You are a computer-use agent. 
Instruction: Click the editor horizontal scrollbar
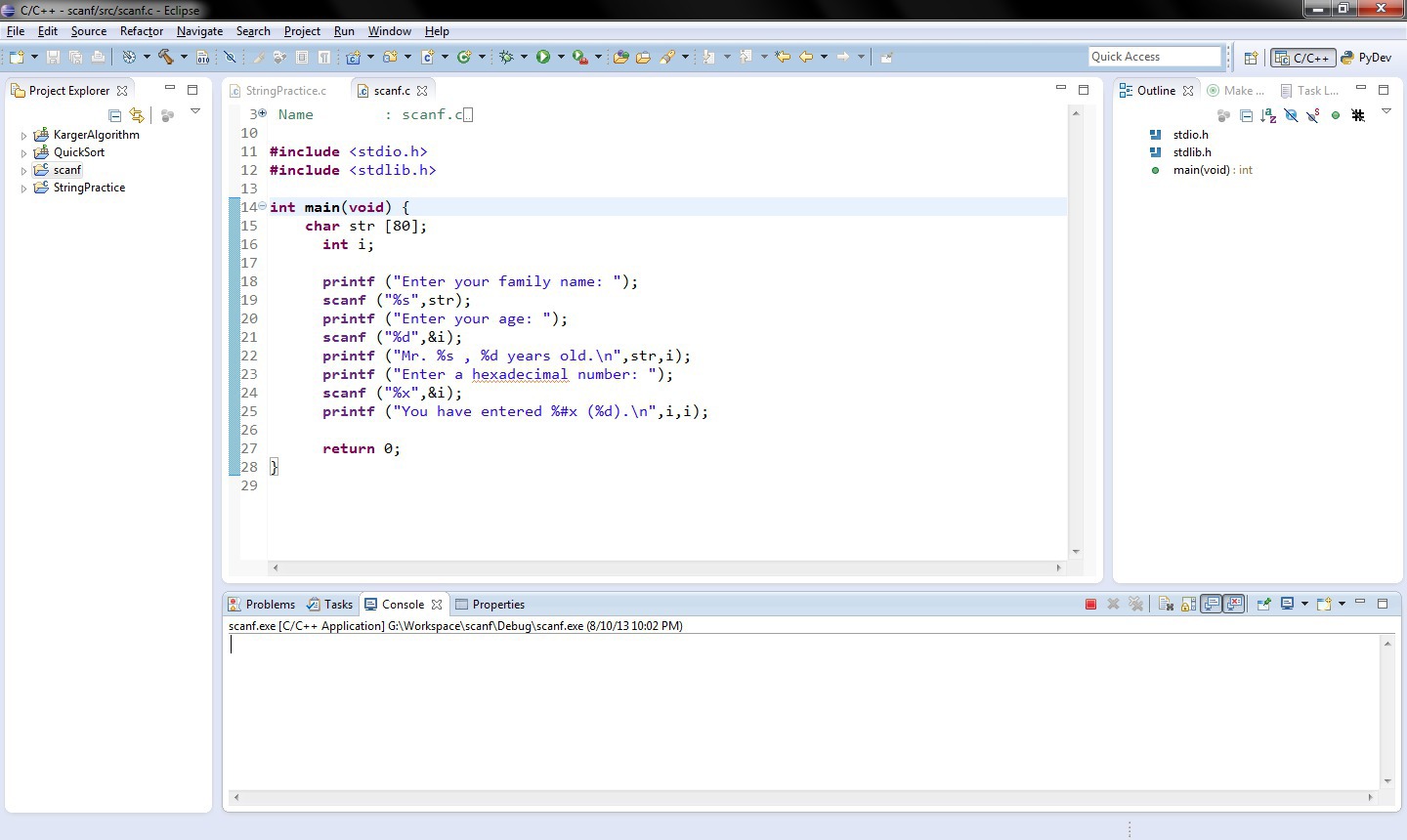click(x=664, y=567)
